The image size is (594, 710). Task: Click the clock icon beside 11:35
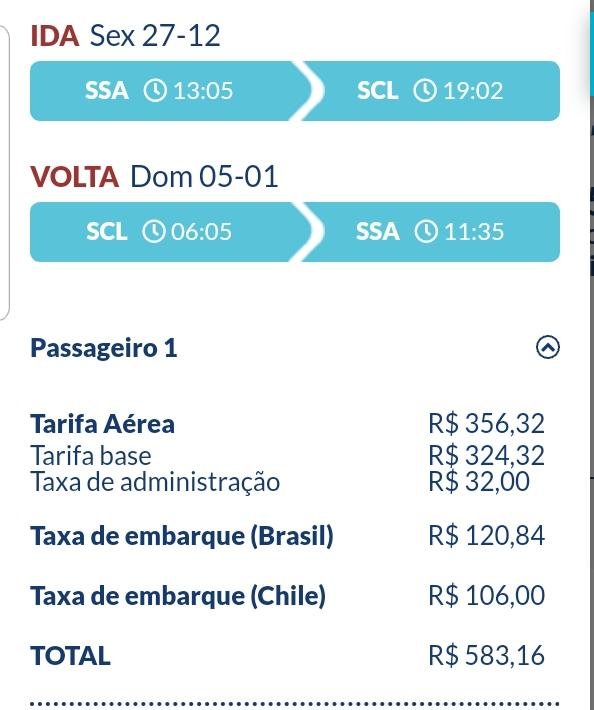click(x=426, y=231)
